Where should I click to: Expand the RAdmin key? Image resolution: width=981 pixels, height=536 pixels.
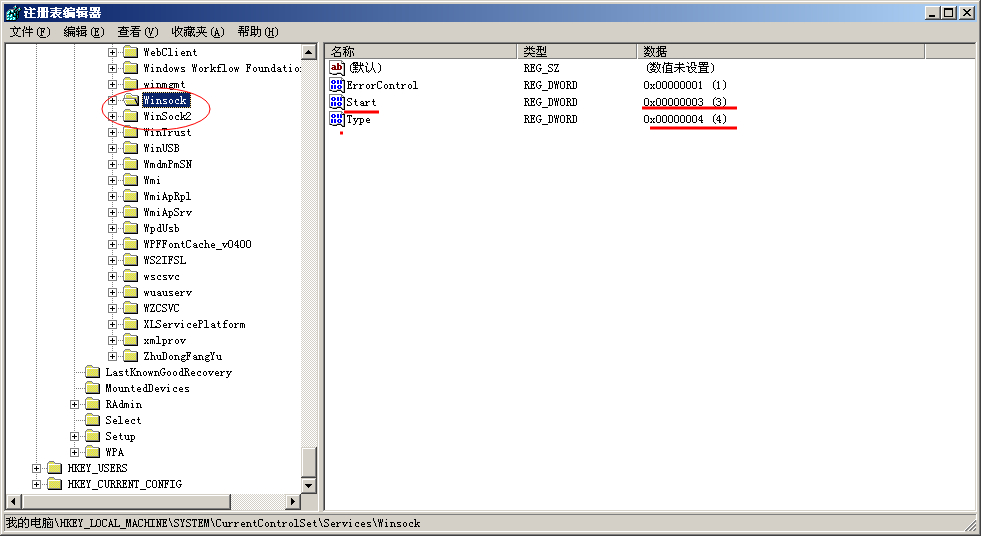pos(74,405)
